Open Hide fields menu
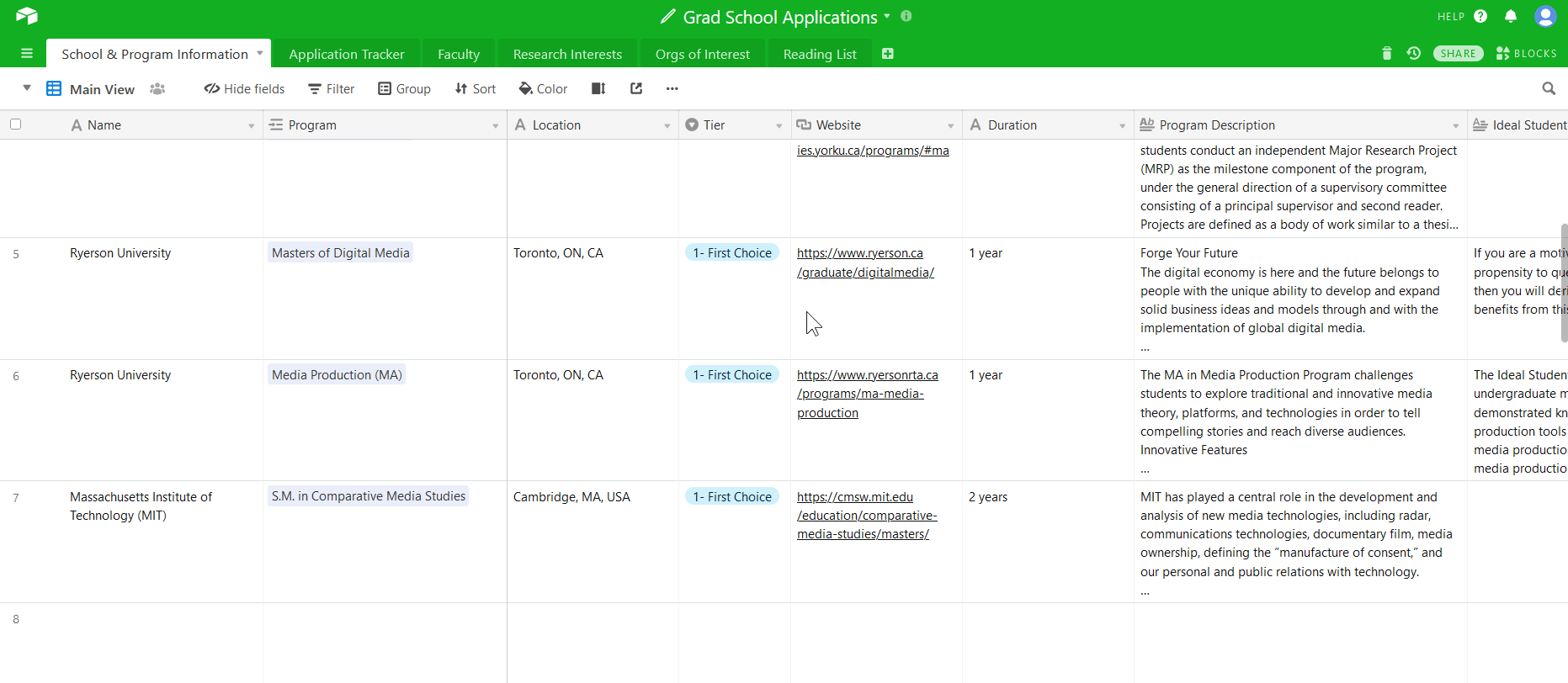1568x683 pixels. 244,88
